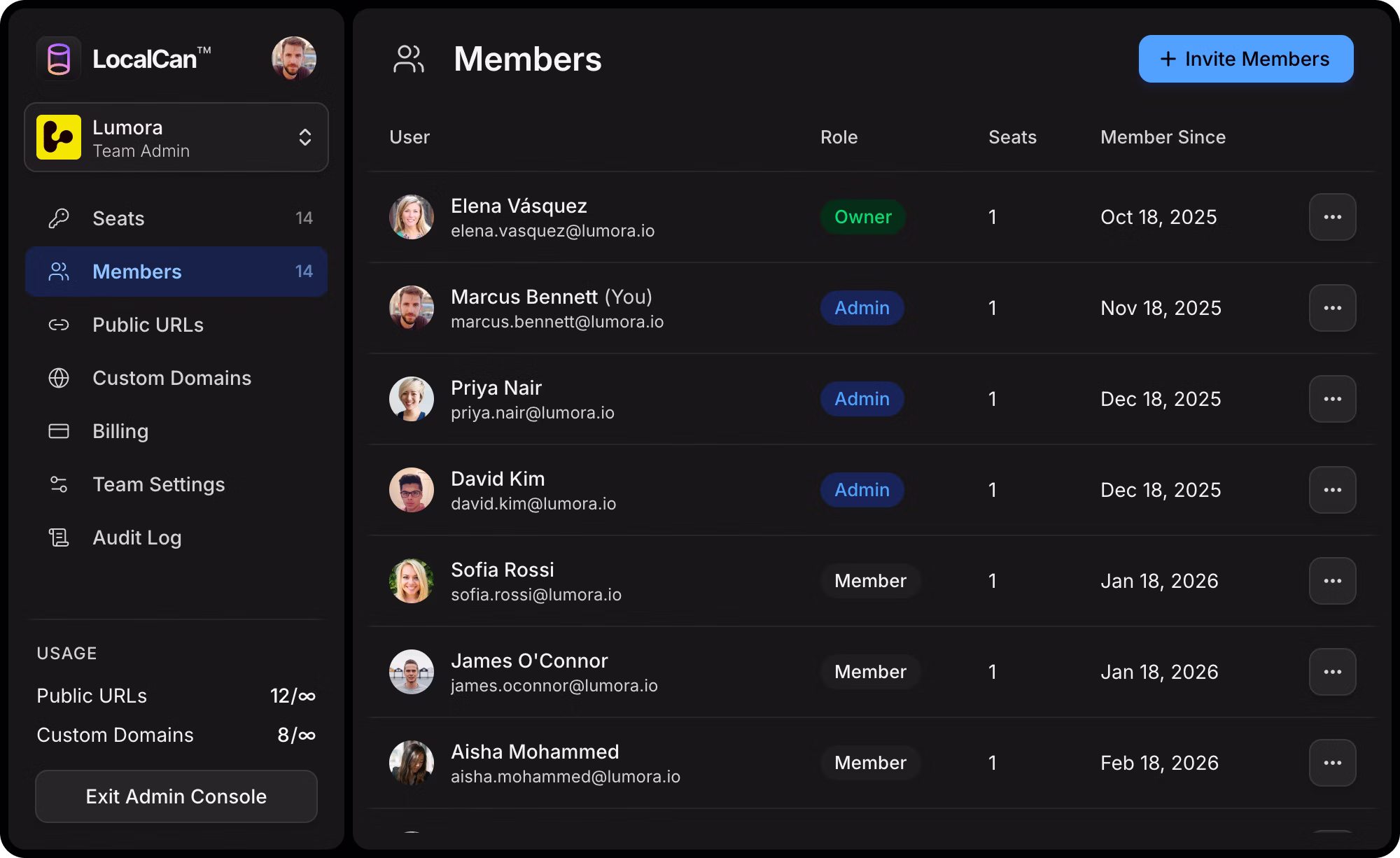Click Aisha Mohammed's avatar
Image resolution: width=1400 pixels, height=858 pixels.
[x=412, y=763]
